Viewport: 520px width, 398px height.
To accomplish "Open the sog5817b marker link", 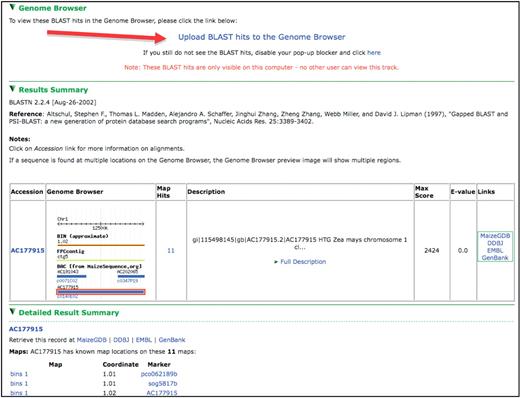I will 163,384.
